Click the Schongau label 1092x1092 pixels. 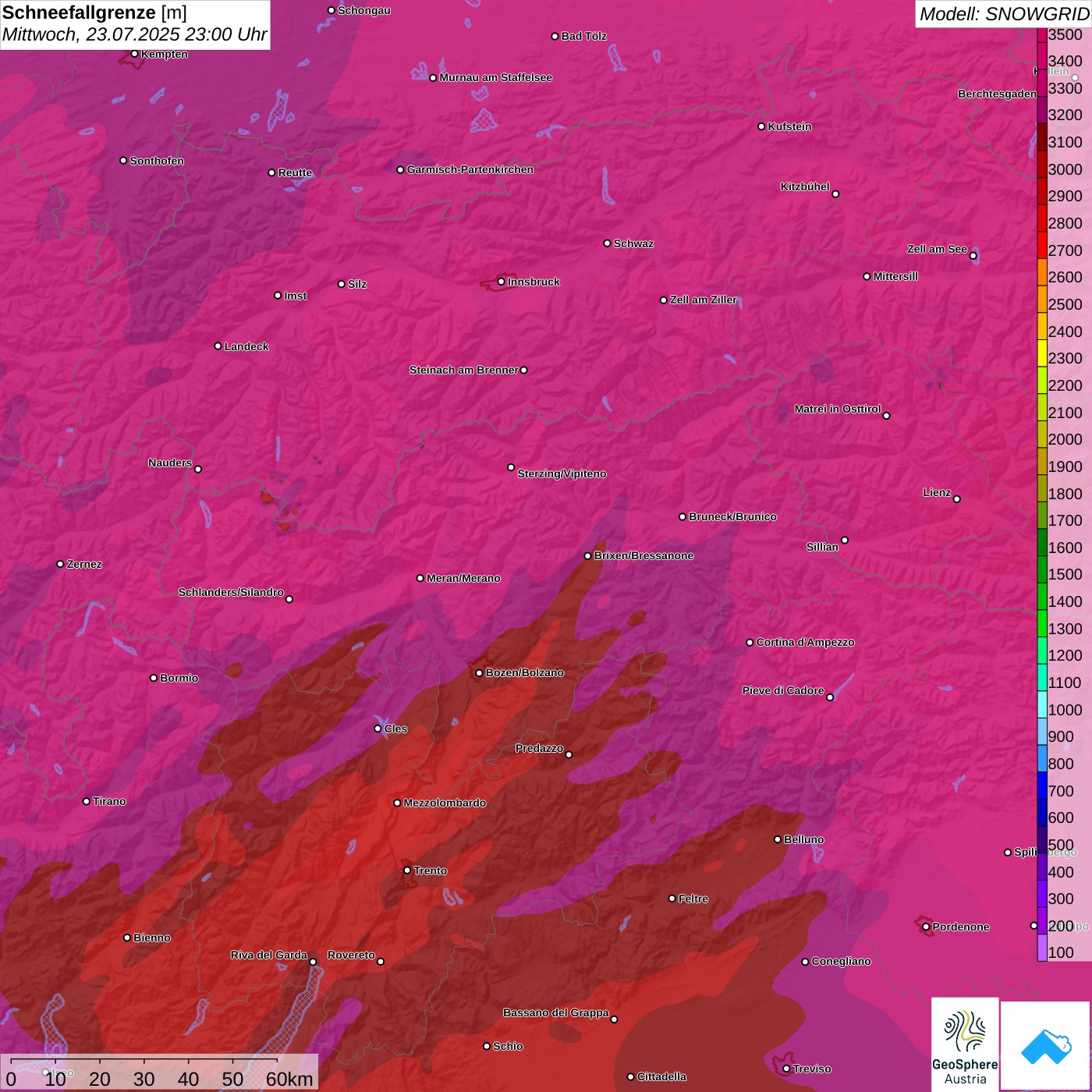click(x=364, y=10)
